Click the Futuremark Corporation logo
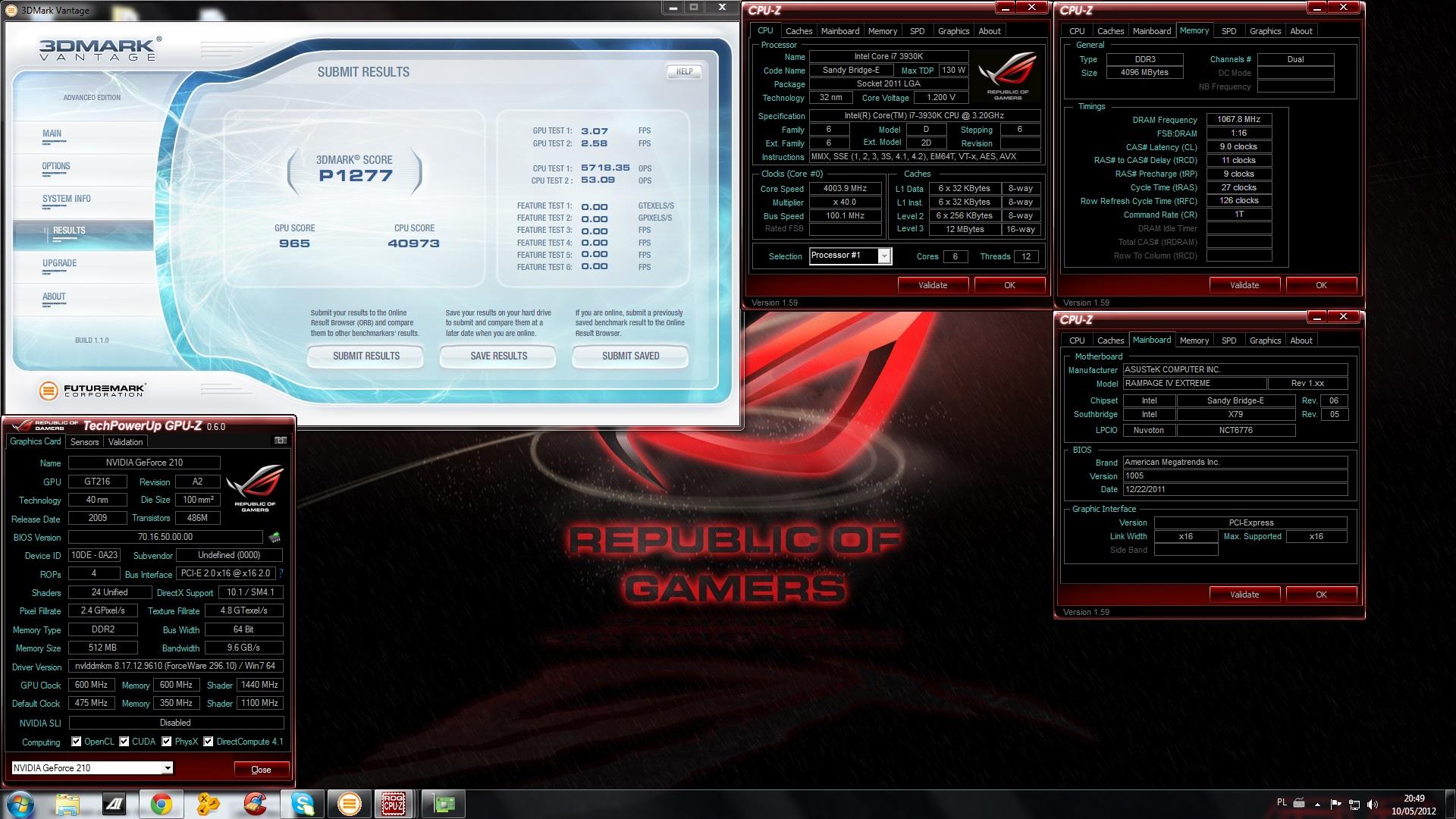Viewport: 1456px width, 819px height. [x=92, y=391]
